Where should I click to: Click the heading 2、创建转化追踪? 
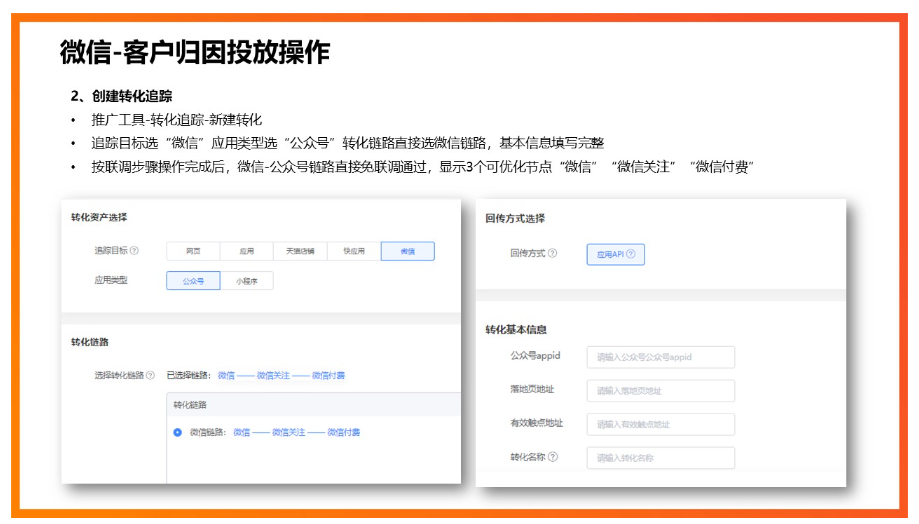(121, 96)
